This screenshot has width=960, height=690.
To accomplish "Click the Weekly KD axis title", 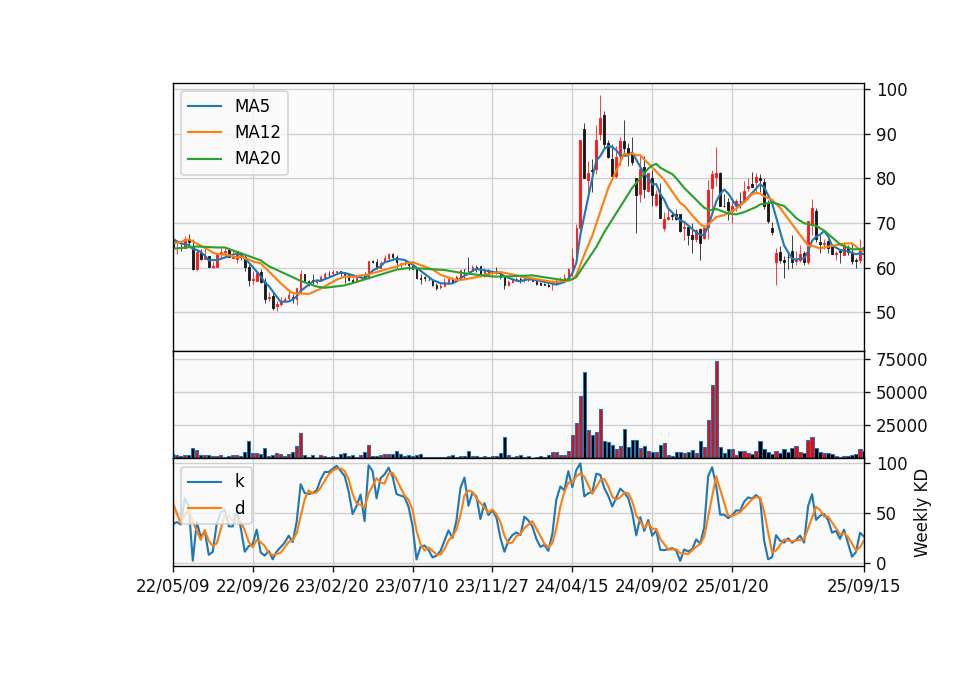I will tap(921, 514).
